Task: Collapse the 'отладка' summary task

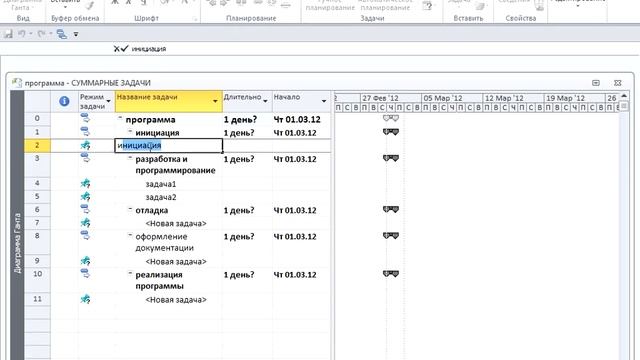Action: click(x=130, y=208)
